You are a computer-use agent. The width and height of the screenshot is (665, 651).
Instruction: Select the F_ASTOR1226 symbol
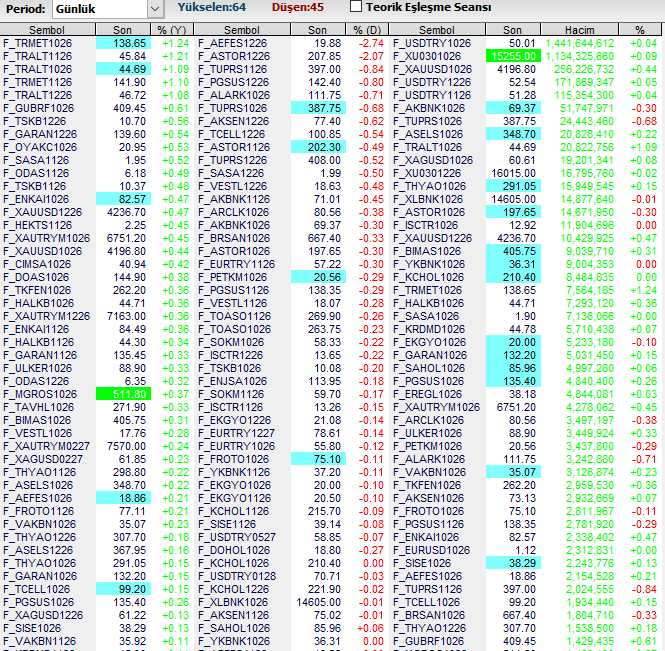pos(234,56)
